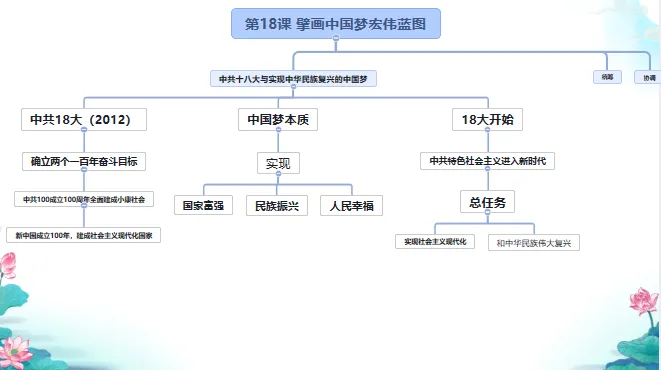Select the 人民幸福 node
Screen dimensions: 661x370
351,206
